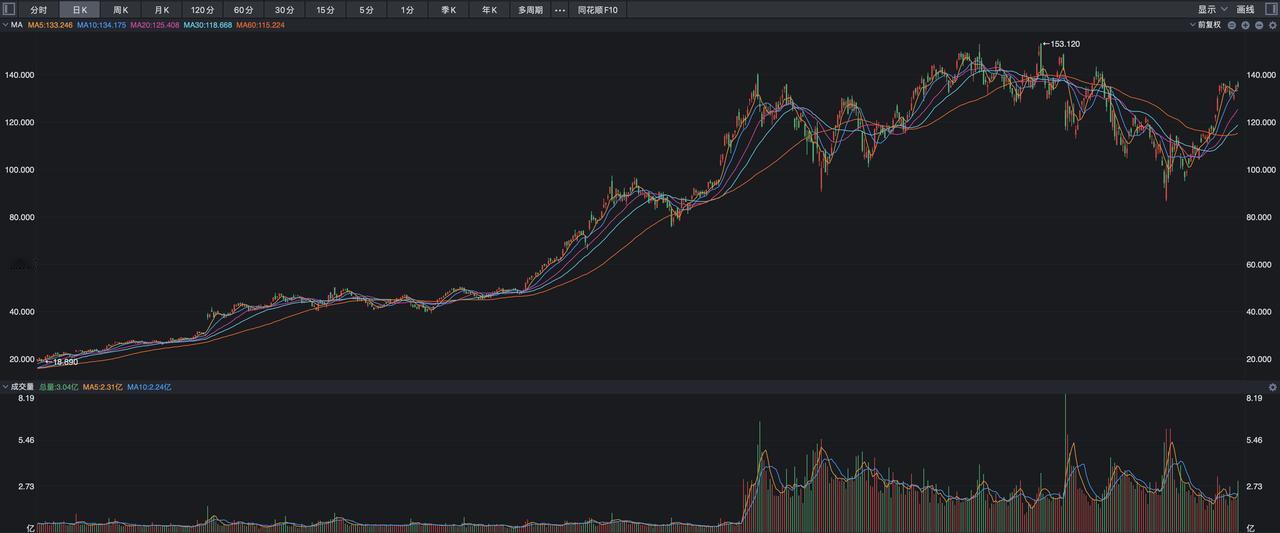Open the 同花顺F10 company info
This screenshot has width=1280, height=533.
(x=598, y=10)
